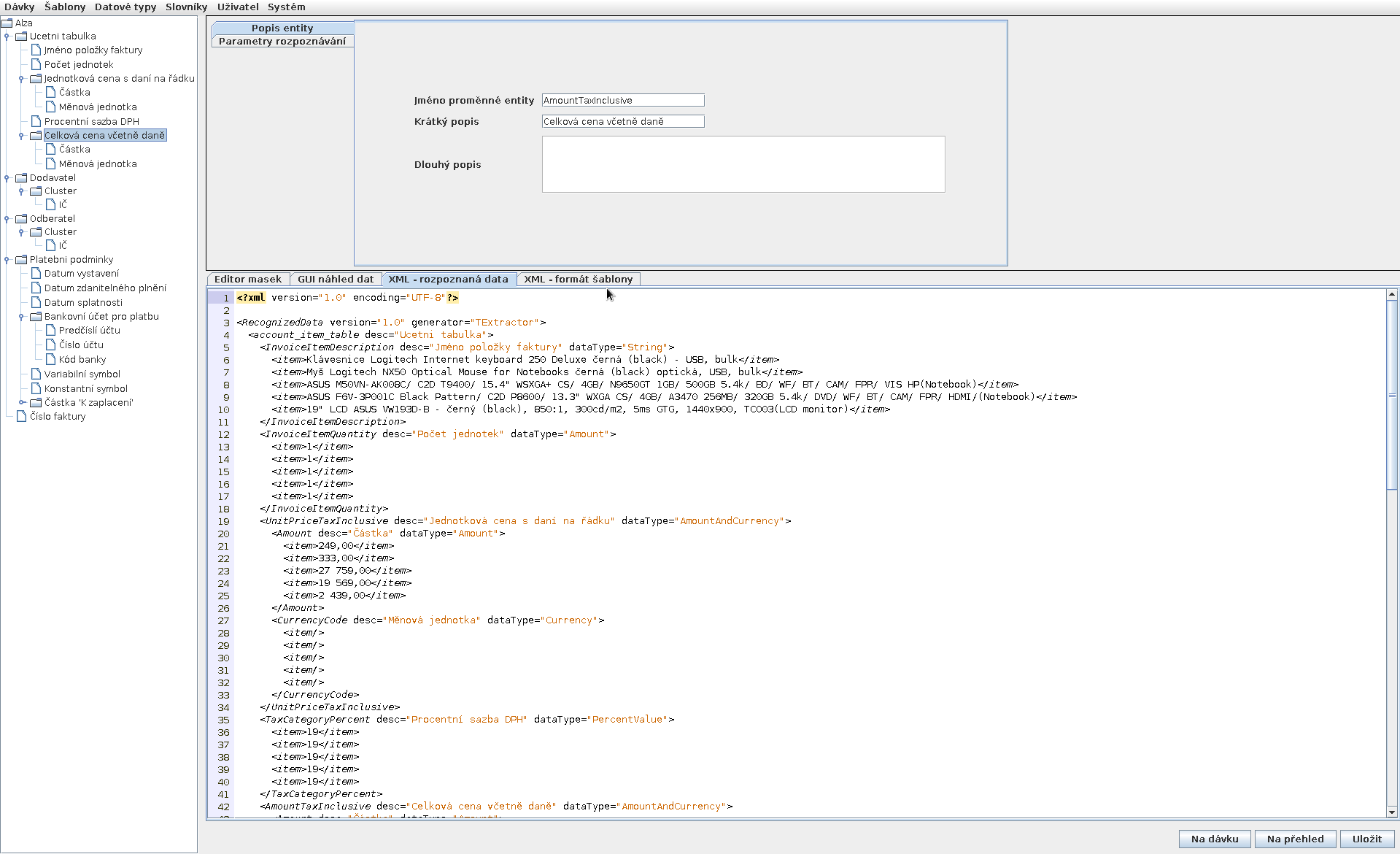The height and width of the screenshot is (854, 1400).
Task: Select Číslo účtu tree item
Action: coord(81,345)
